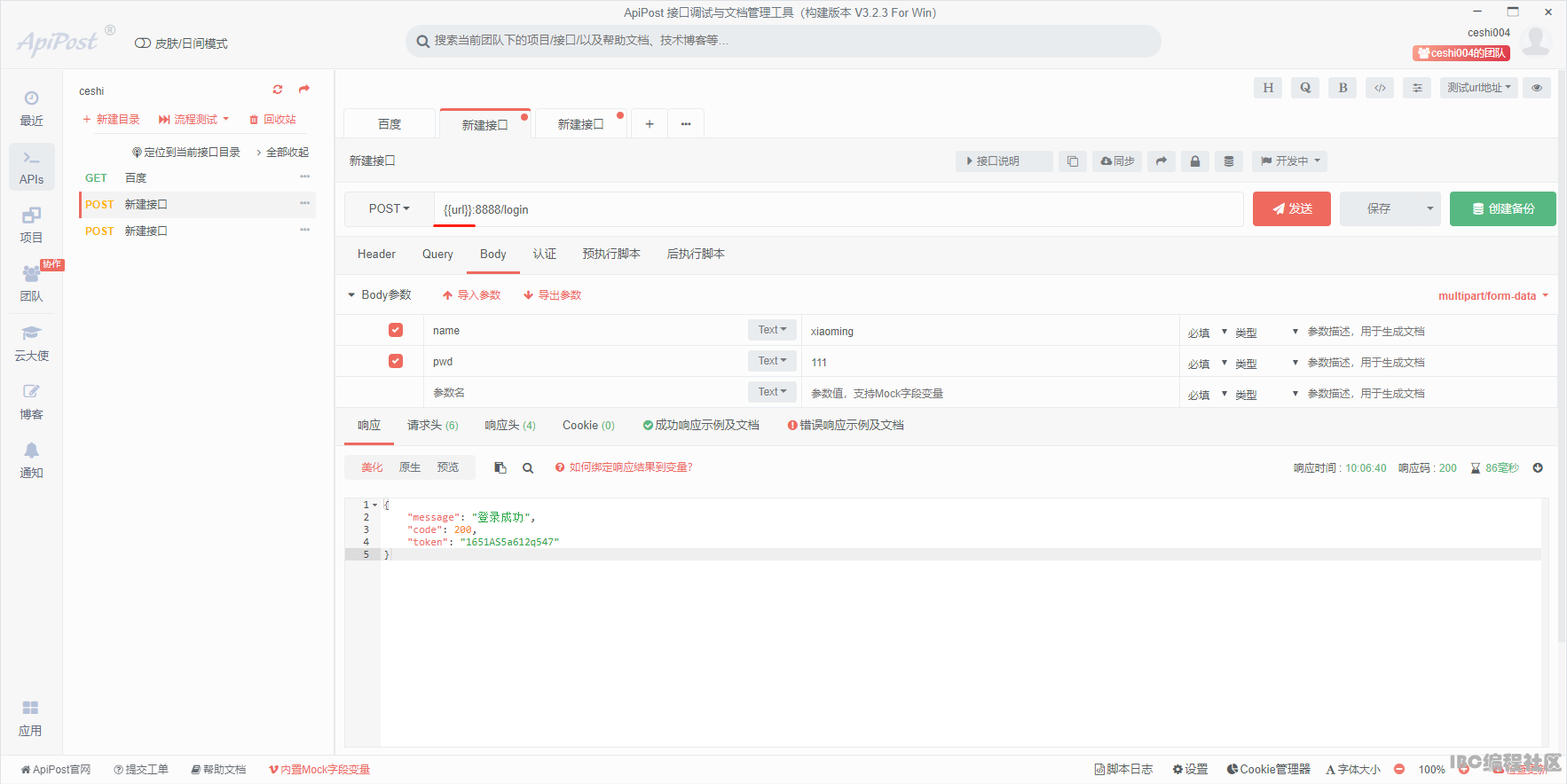The height and width of the screenshot is (784, 1567).
Task: Open Text type dropdown for name row
Action: (x=772, y=330)
